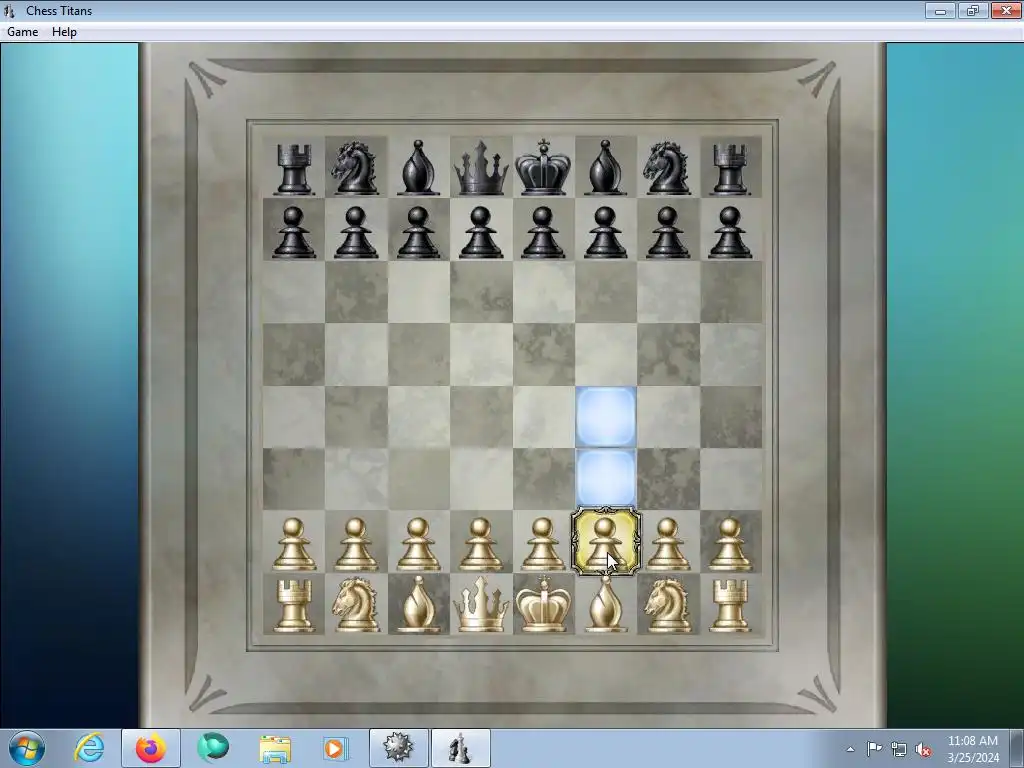Close the Chess Titans window
The image size is (1024, 768).
[1006, 10]
